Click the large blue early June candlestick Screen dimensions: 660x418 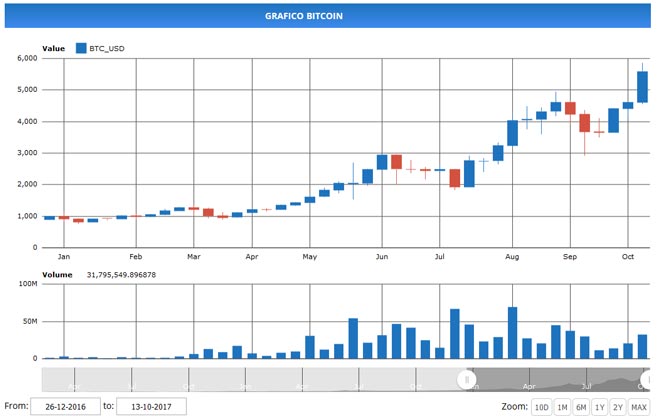(382, 162)
